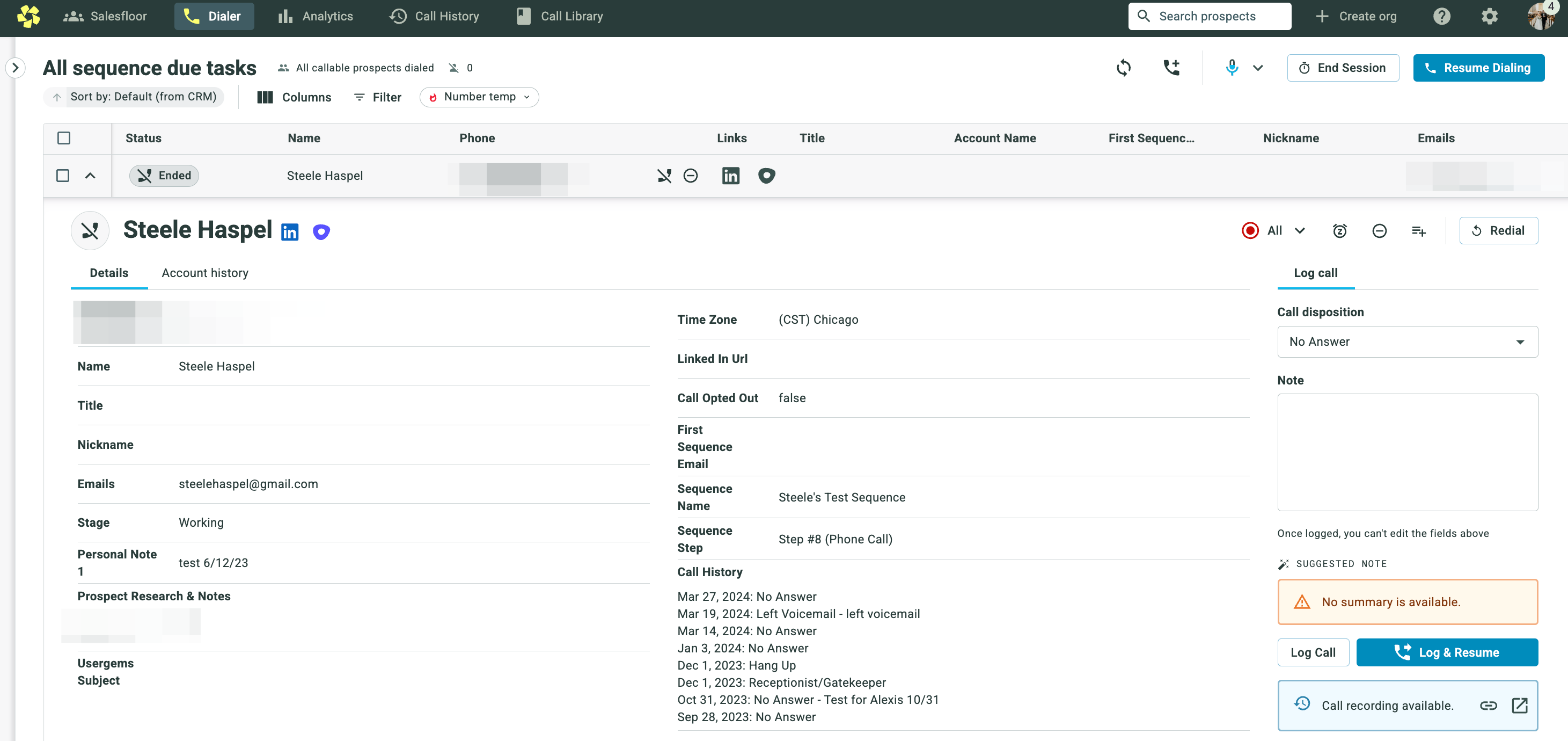Click the remove circle icon near Redial
Screen dimensions: 1568x741
point(1379,231)
